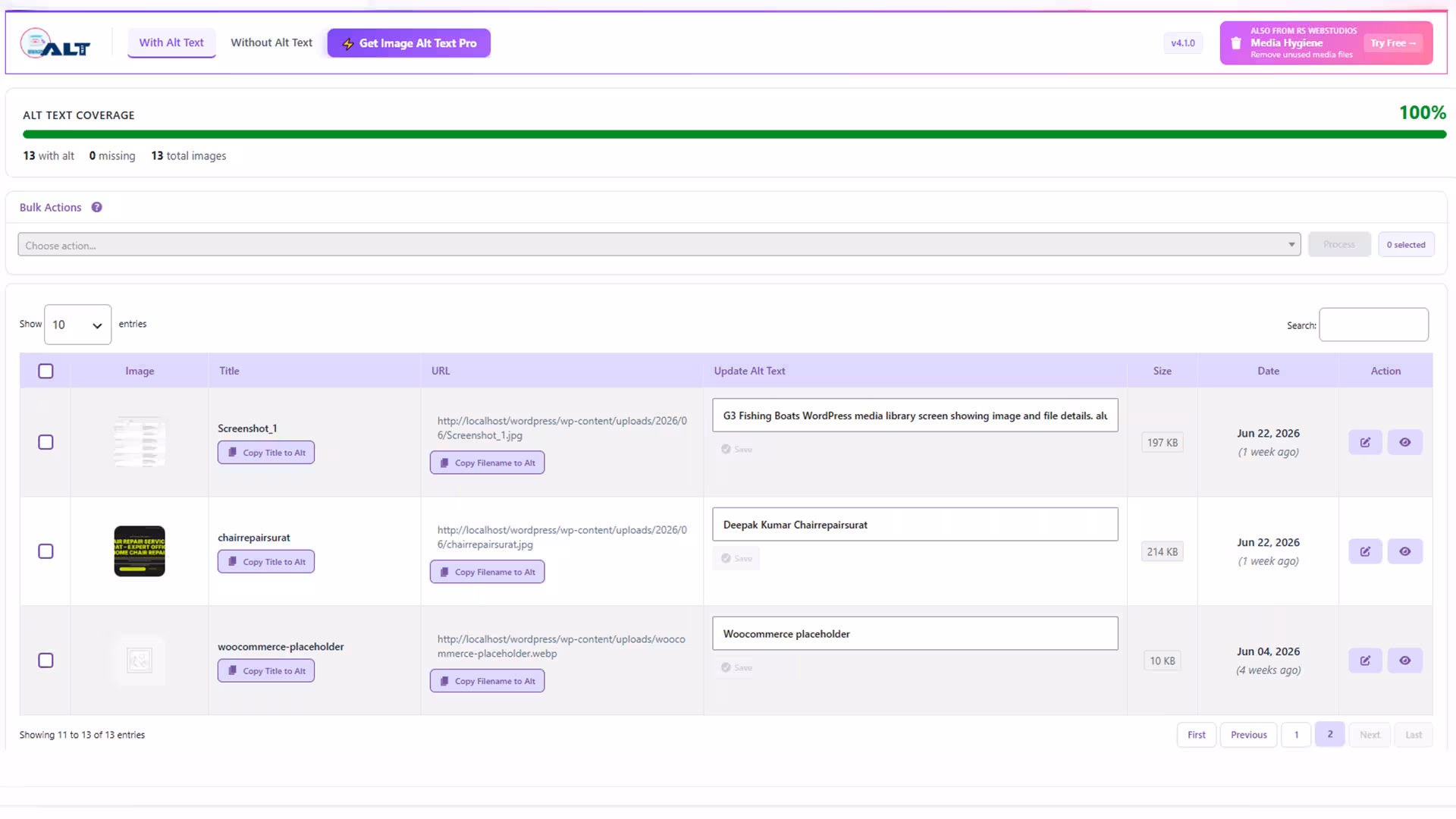
Task: Copy Filename to Alt for Screenshot_1.jpg
Action: click(x=487, y=463)
